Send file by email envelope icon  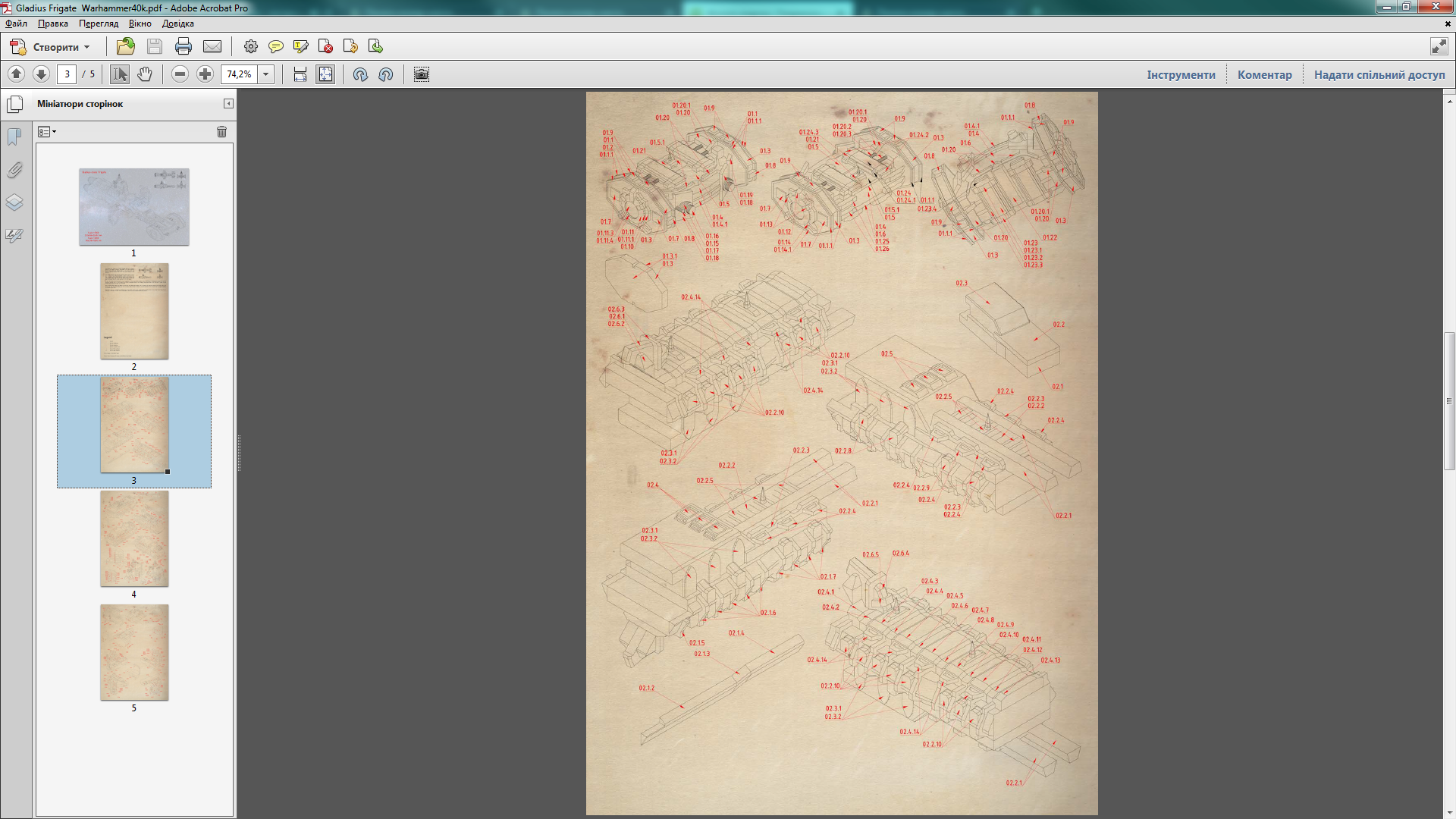coord(212,46)
